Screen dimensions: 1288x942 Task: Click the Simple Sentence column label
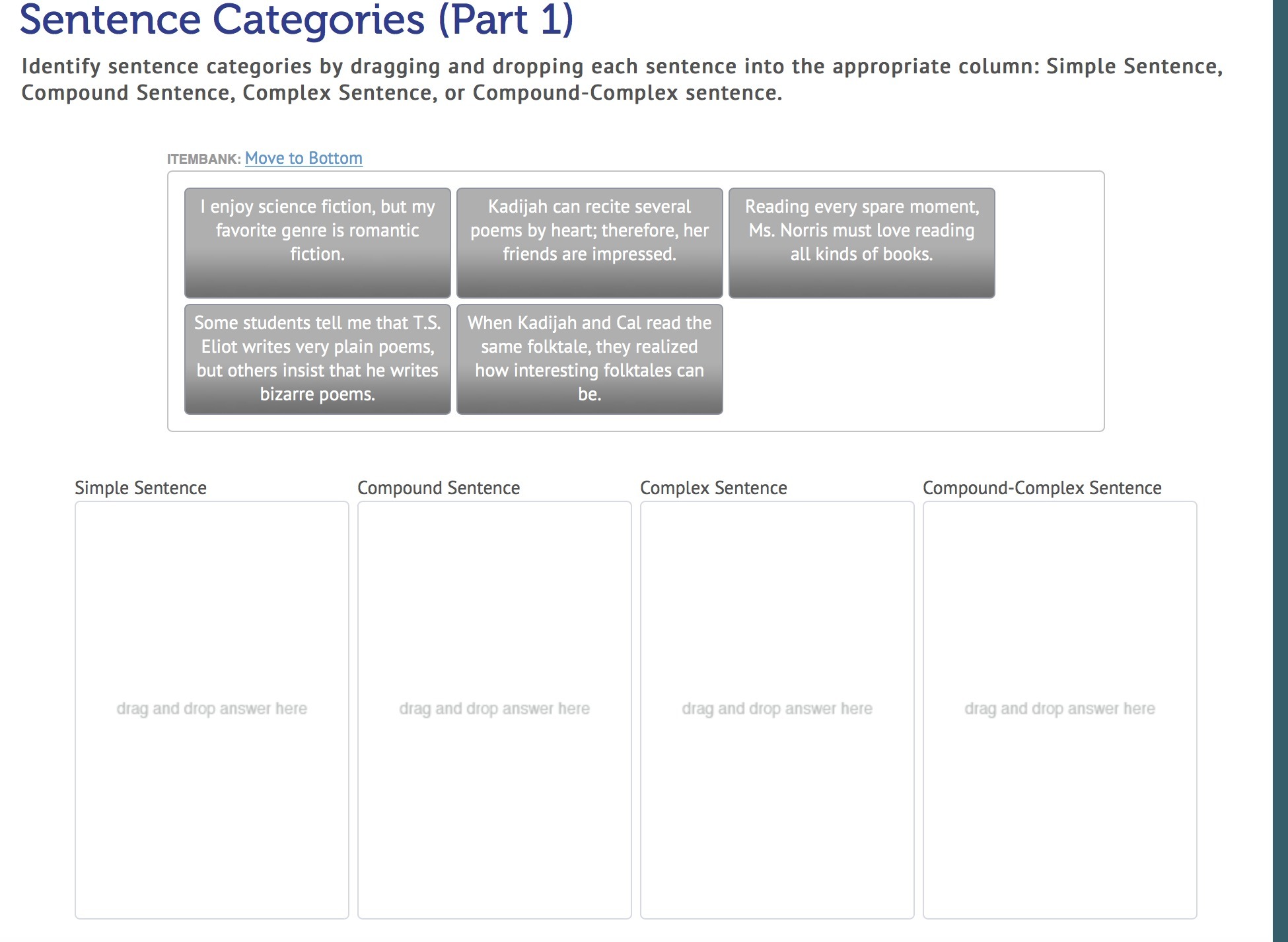141,488
